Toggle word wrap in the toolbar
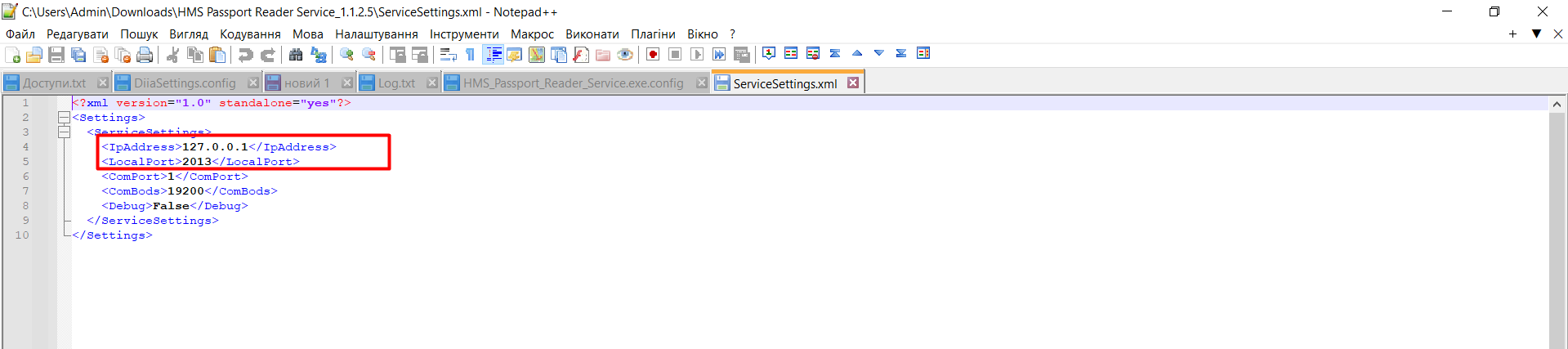Screen dimensions: 1568x349 [448, 55]
